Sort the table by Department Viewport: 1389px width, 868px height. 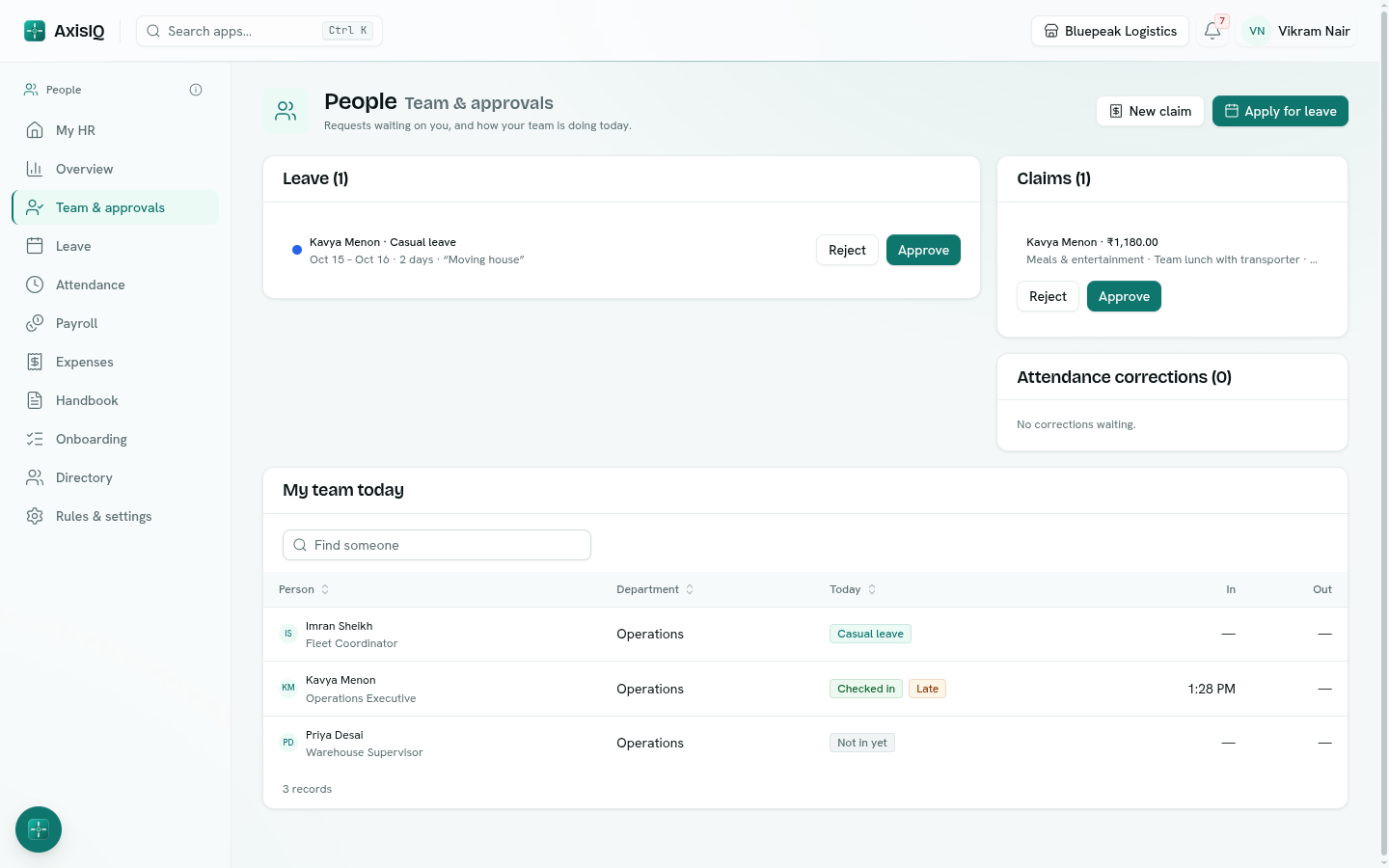(655, 589)
